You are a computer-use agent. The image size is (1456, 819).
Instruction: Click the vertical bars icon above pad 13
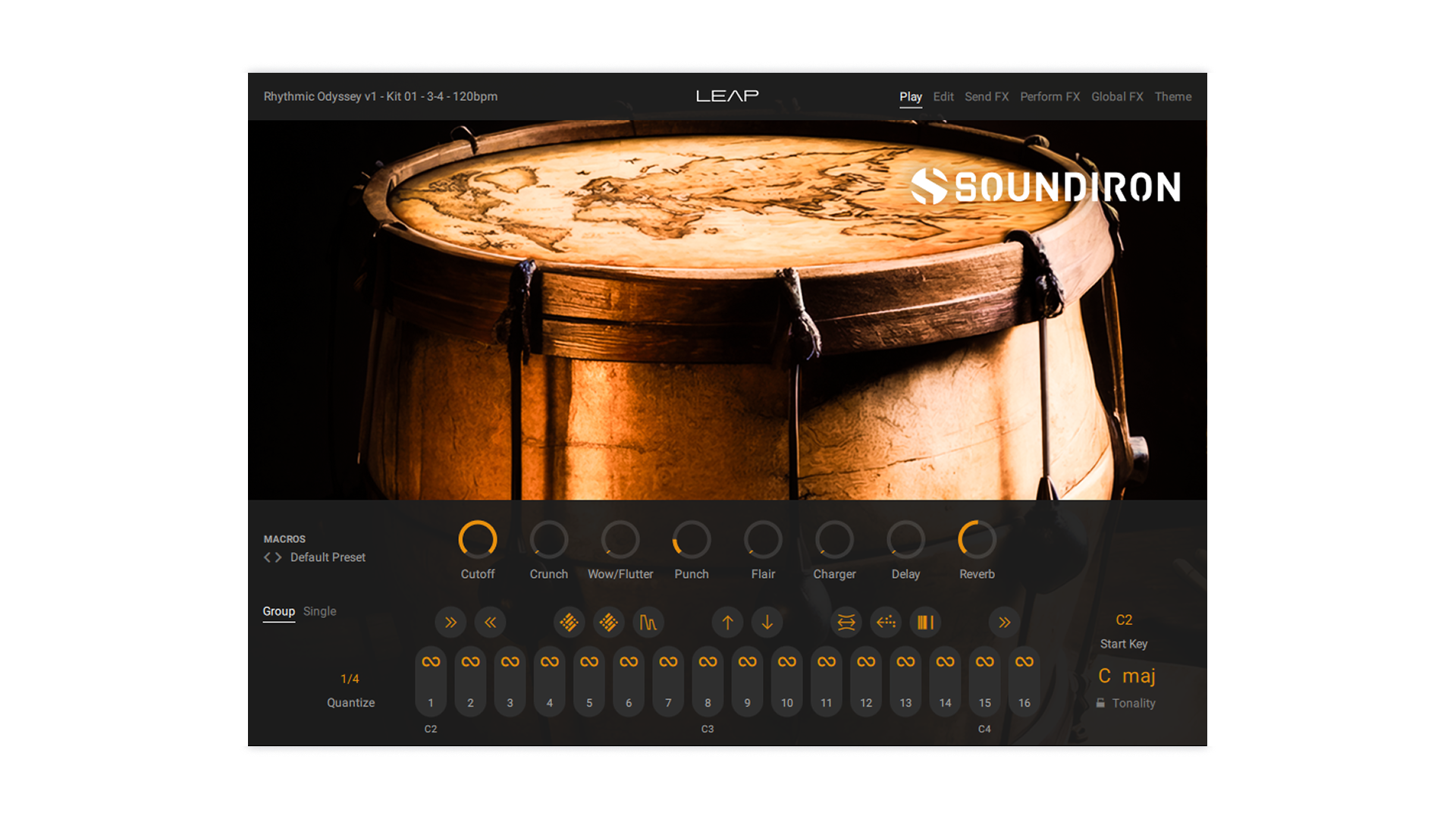point(925,623)
